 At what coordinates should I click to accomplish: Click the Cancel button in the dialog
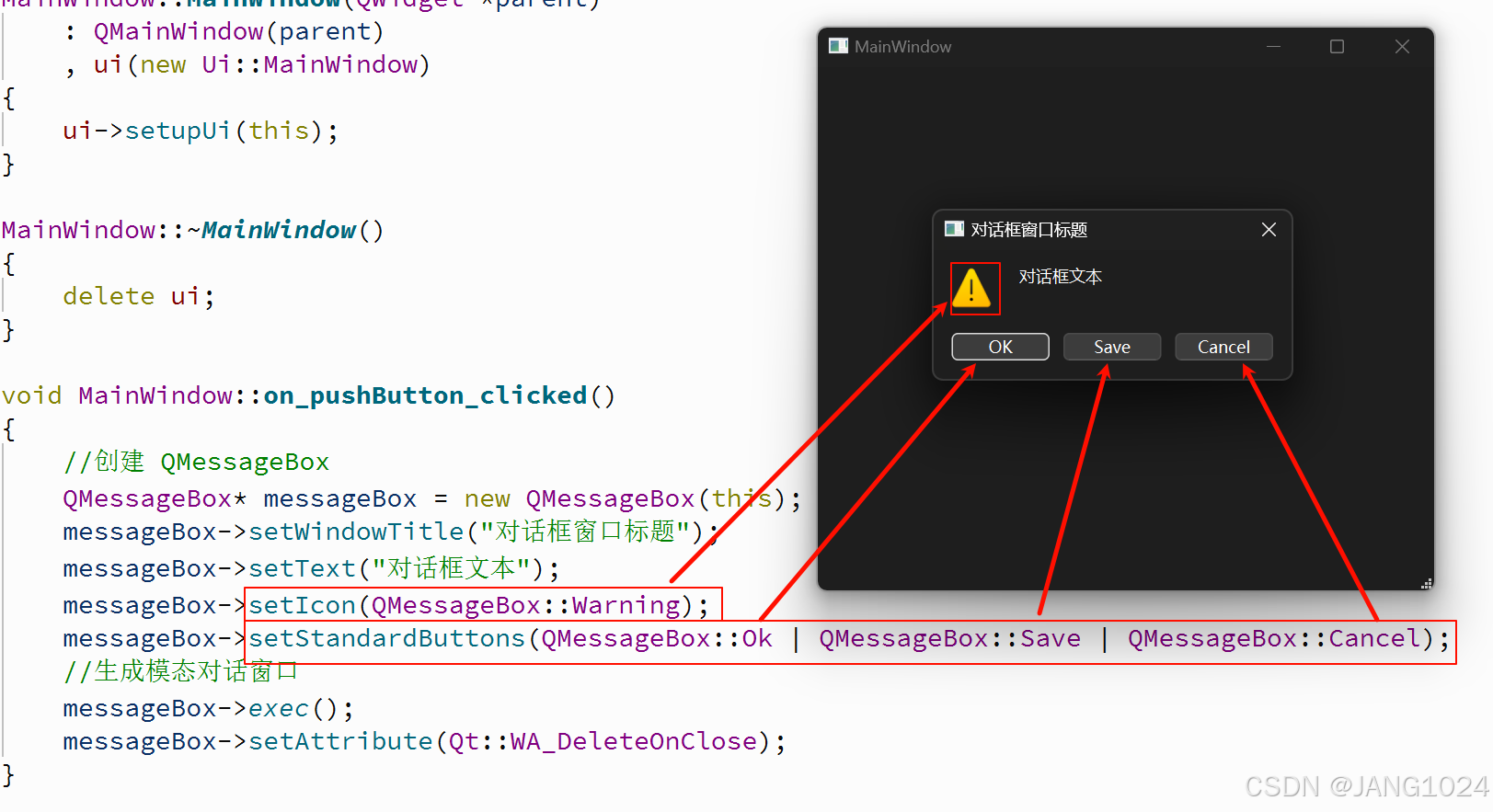tap(1223, 347)
